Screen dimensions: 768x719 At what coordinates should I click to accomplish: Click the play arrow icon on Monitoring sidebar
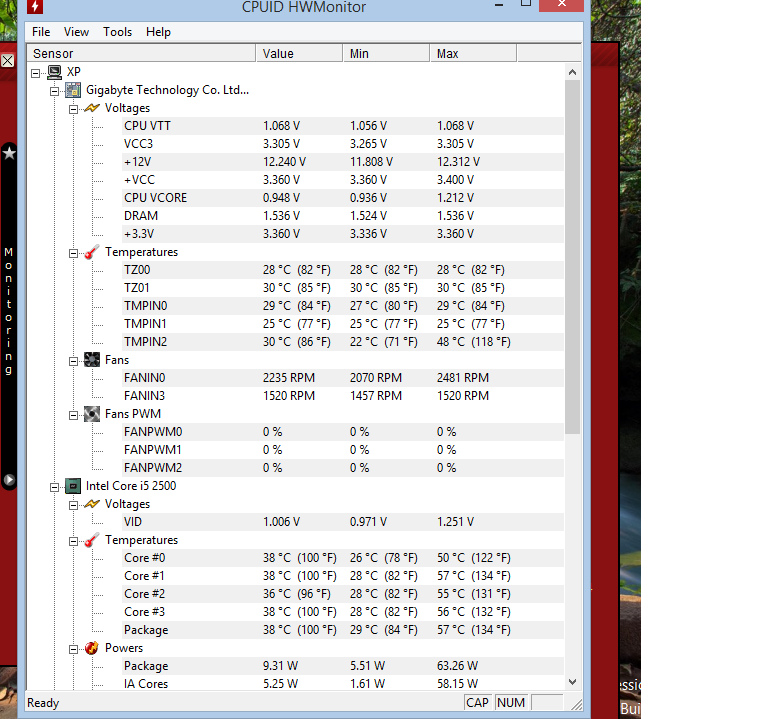click(9, 479)
